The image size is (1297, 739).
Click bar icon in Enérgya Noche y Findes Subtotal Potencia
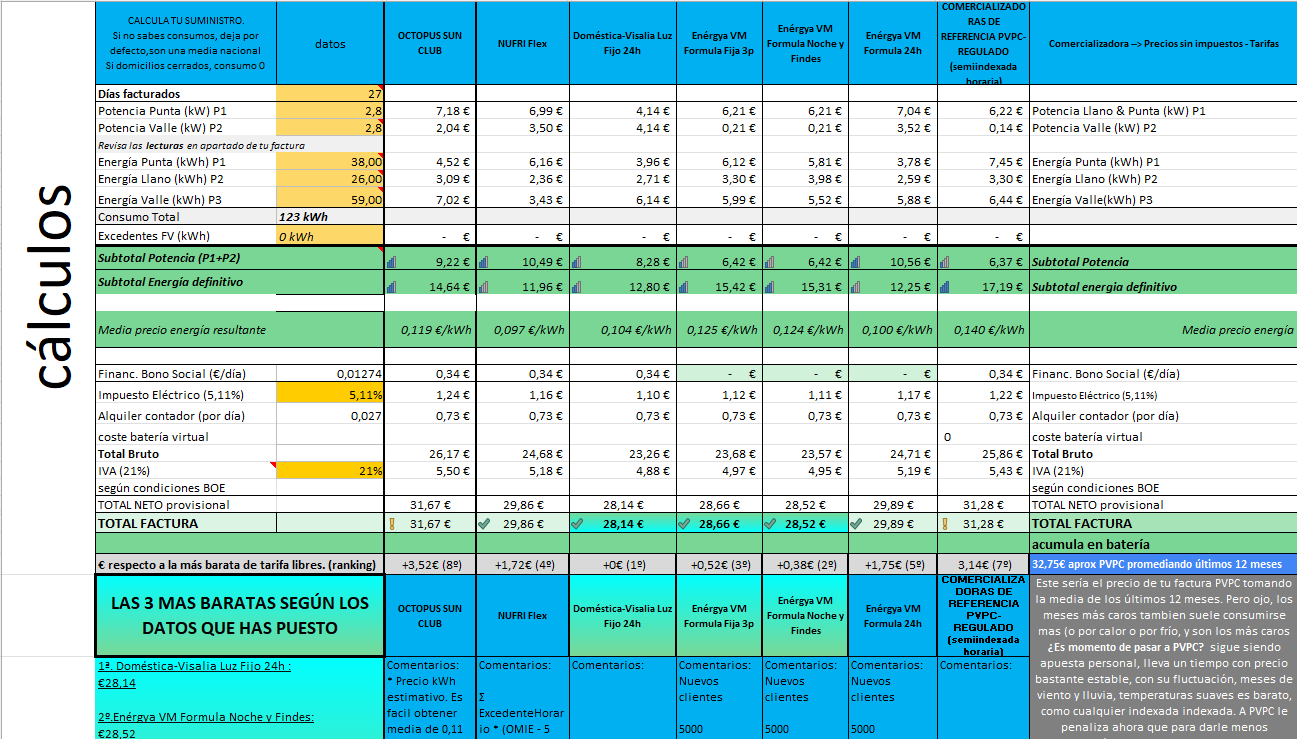(x=769, y=262)
